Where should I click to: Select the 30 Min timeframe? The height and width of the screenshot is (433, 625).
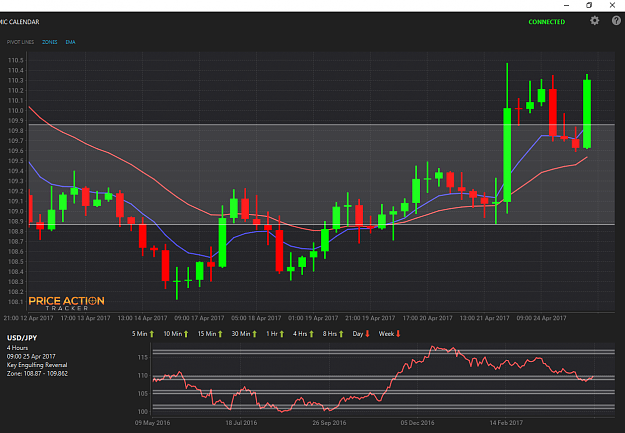pyautogui.click(x=241, y=334)
